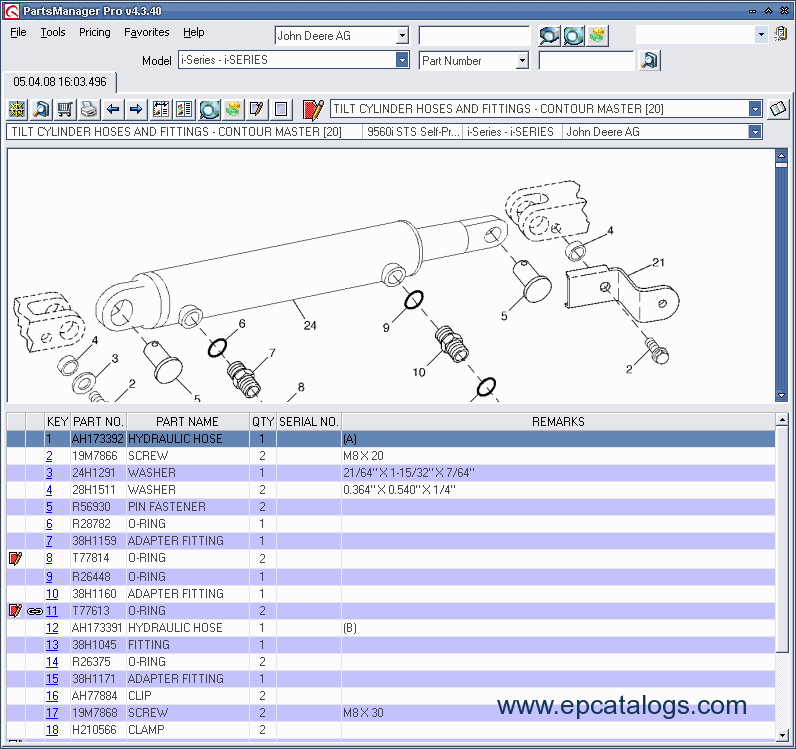The height and width of the screenshot is (749, 796).
Task: Click the first list layout icon
Action: (161, 109)
